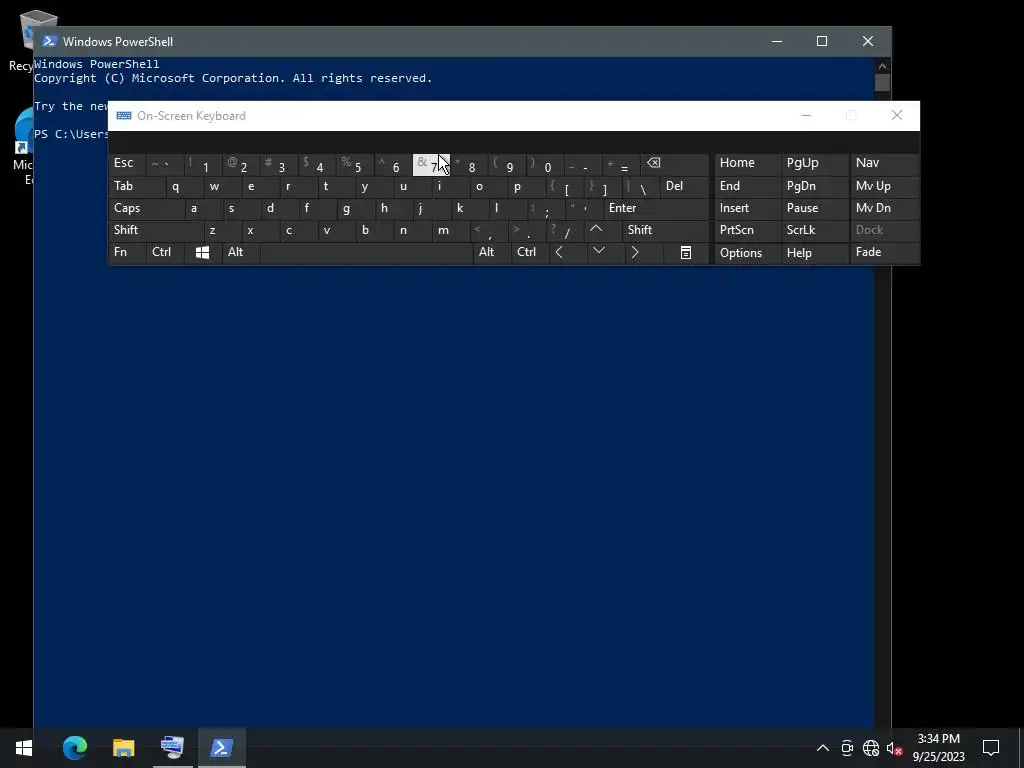Tap the PgUp key
The height and width of the screenshot is (768, 1024).
click(x=814, y=164)
